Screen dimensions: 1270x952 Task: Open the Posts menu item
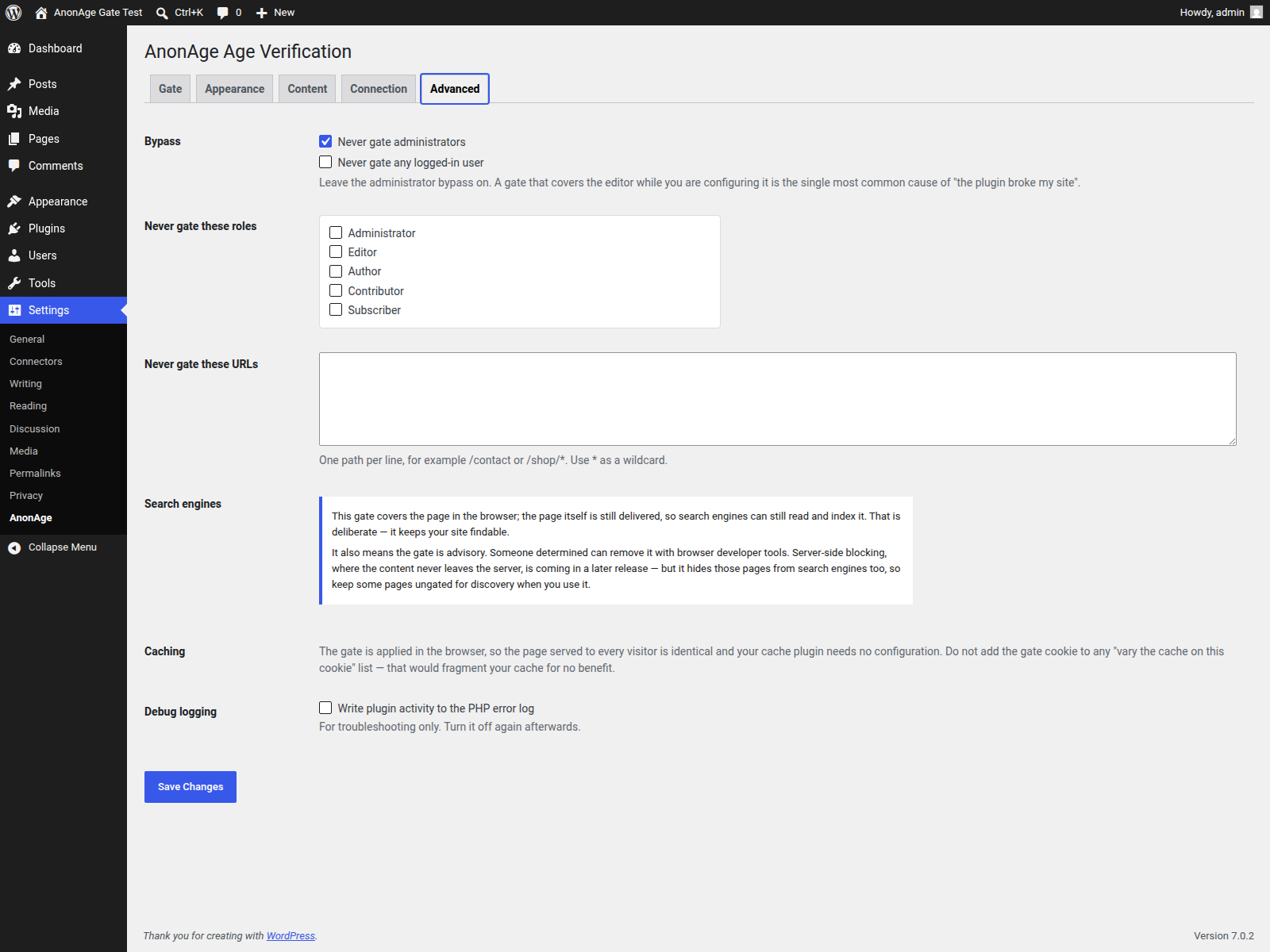tap(63, 84)
